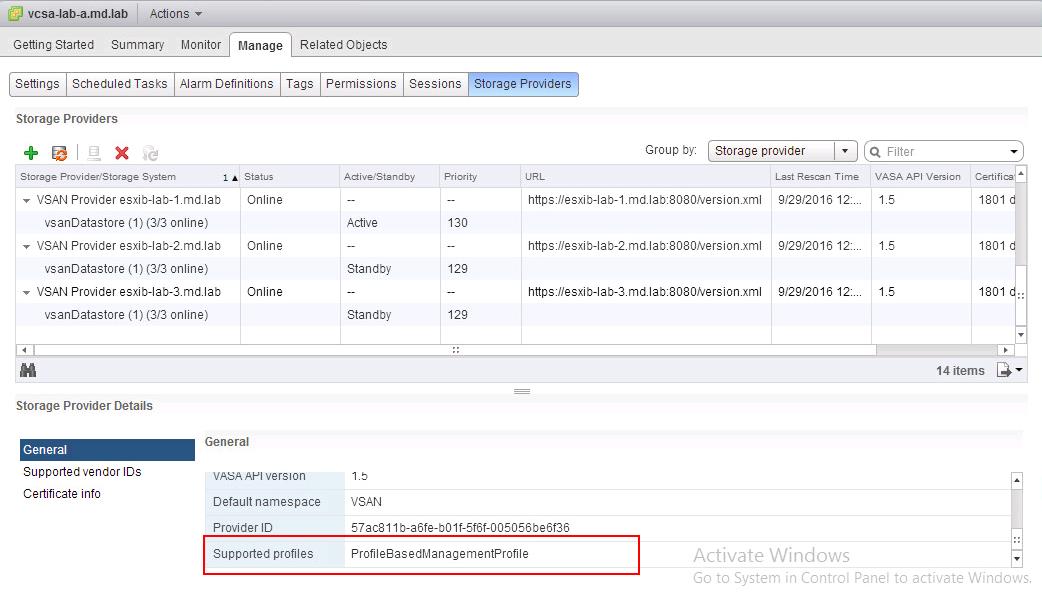Open the Group by Storage provider dropdown

846,151
